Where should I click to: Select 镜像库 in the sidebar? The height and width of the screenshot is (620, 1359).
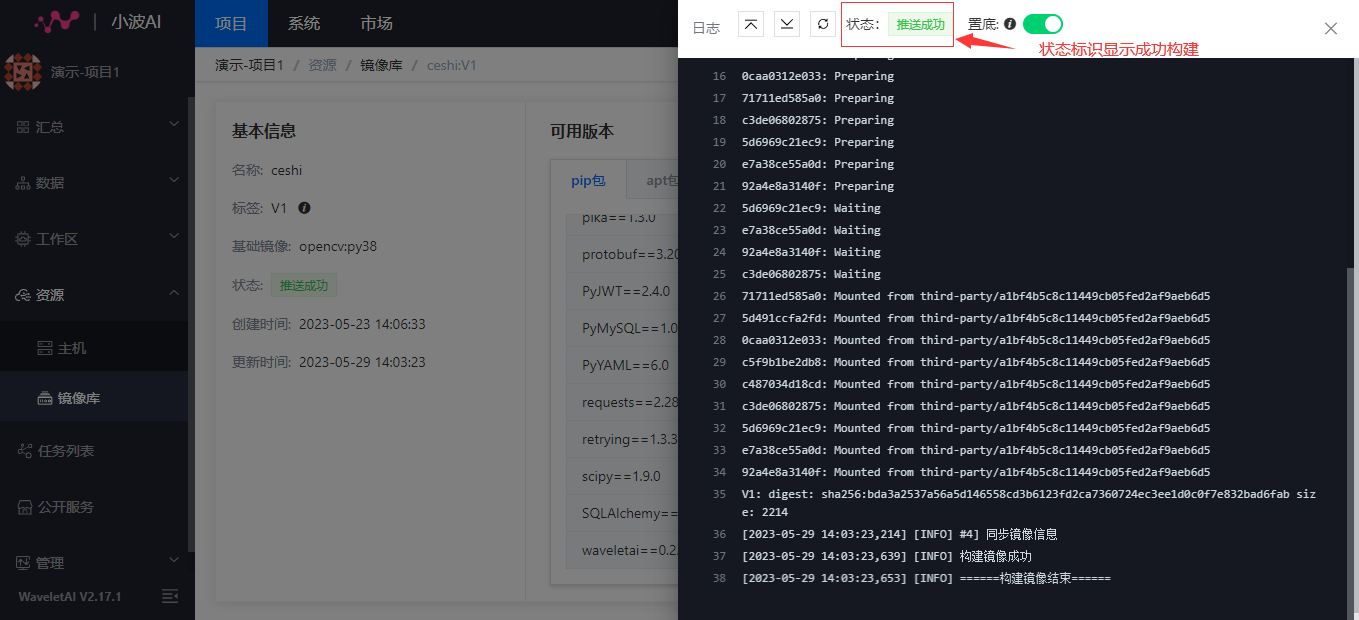point(94,398)
